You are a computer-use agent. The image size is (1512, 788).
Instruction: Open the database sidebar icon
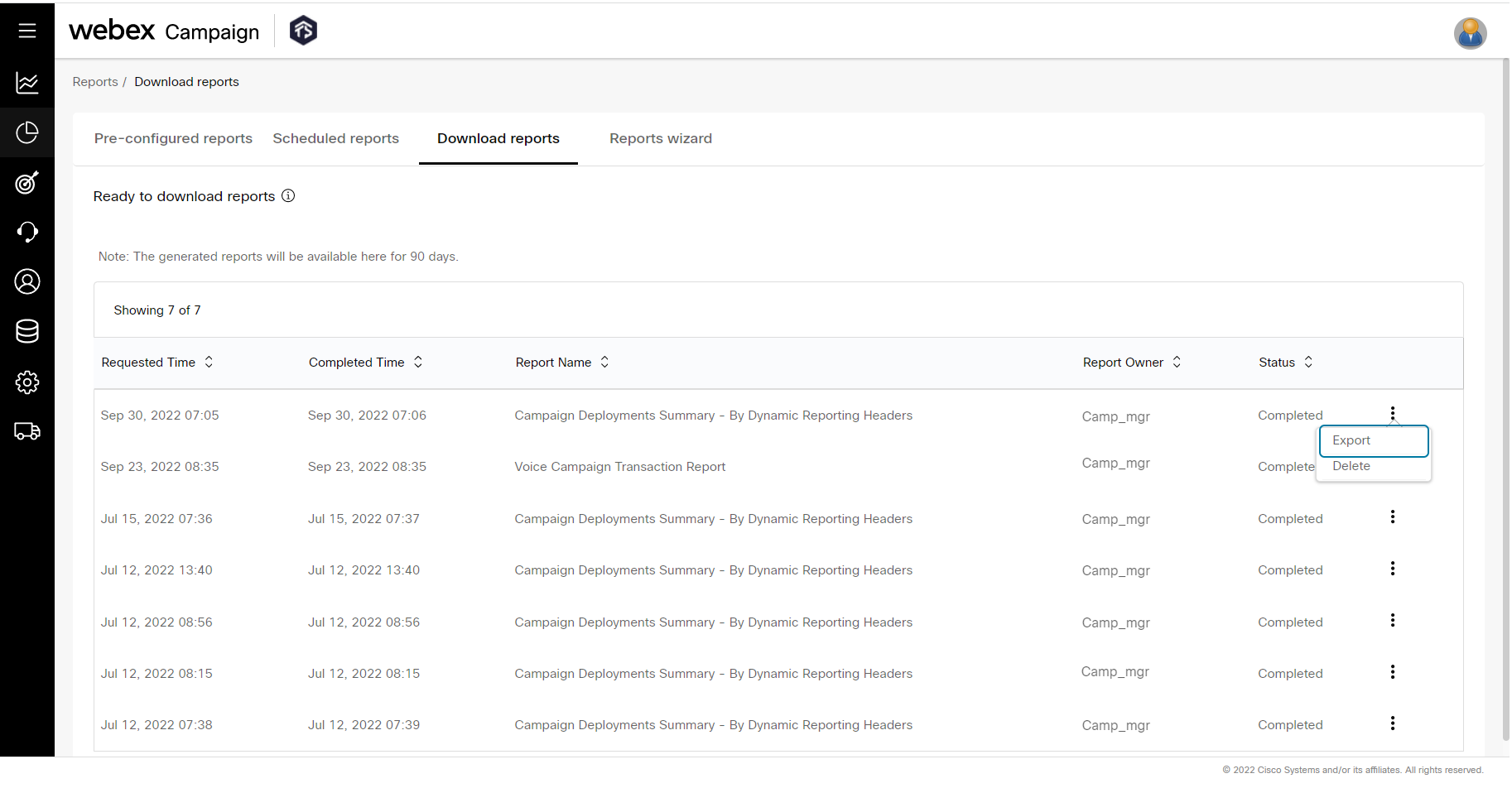pyautogui.click(x=27, y=331)
